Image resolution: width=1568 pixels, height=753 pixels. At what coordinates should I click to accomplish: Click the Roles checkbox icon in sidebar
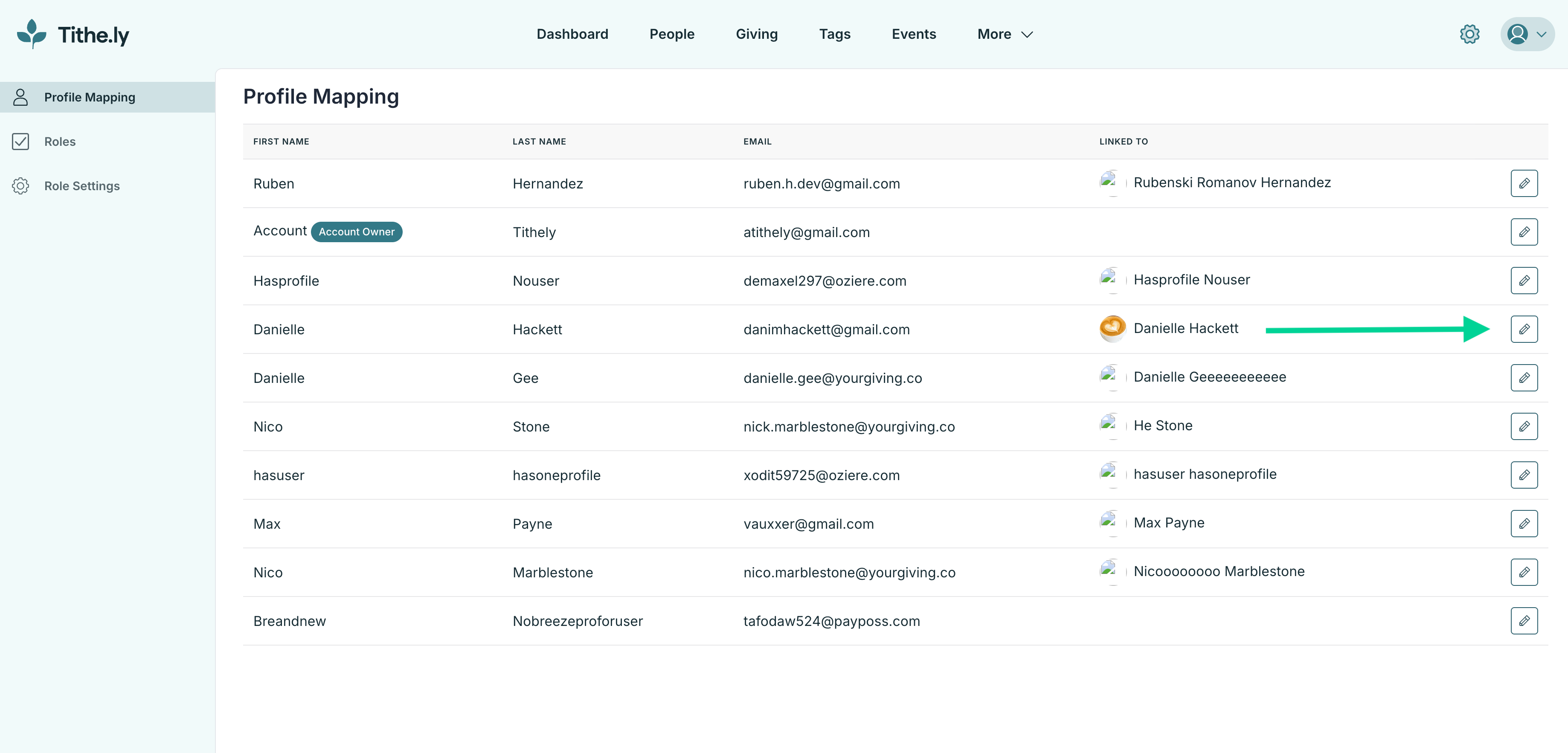click(21, 142)
